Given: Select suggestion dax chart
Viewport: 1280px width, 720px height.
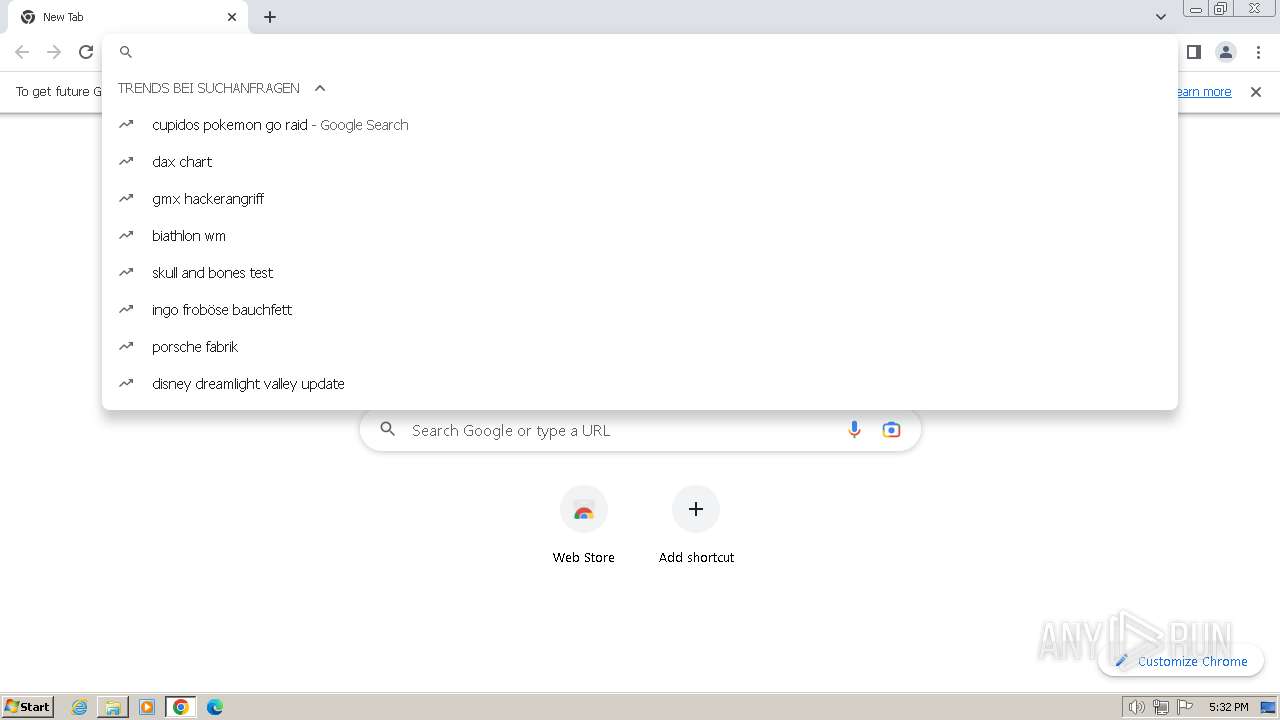Looking at the screenshot, I should pos(640,162).
